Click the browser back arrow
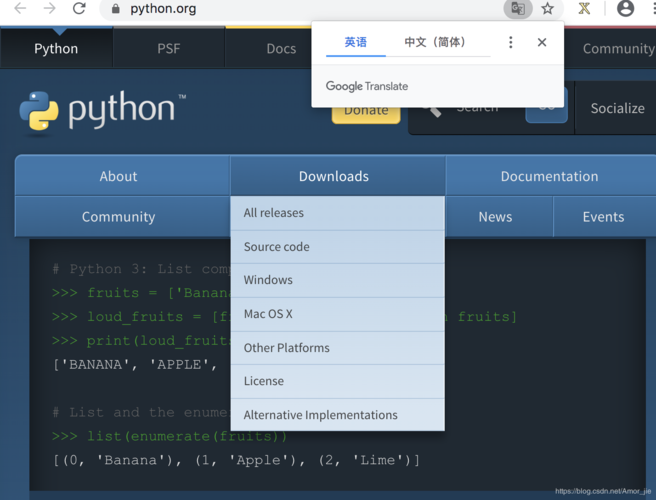The height and width of the screenshot is (500, 656). pos(20,8)
